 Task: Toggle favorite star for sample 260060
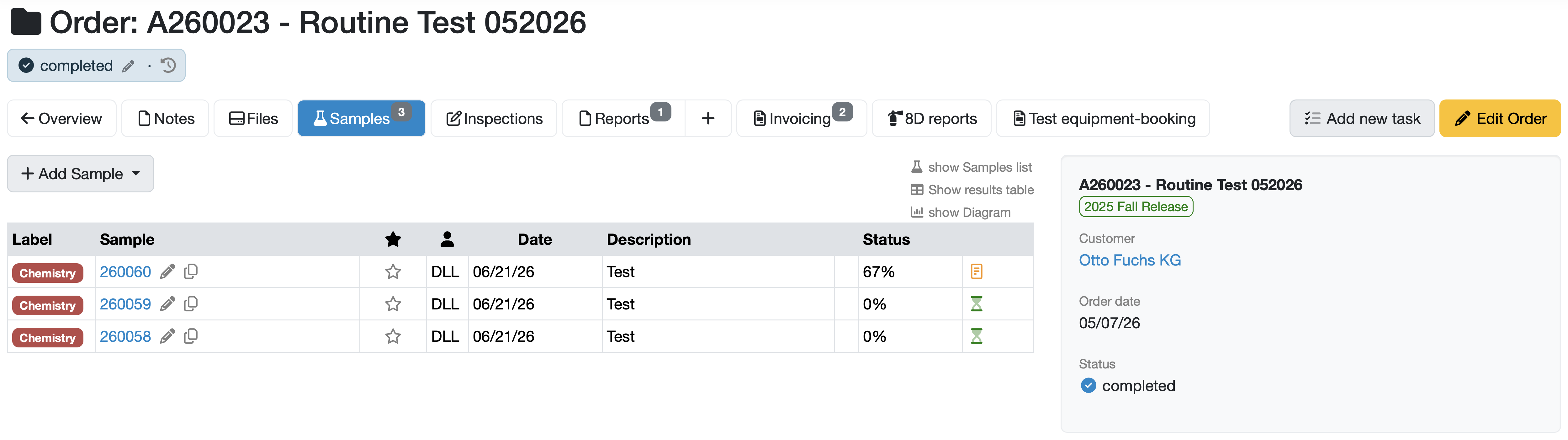[x=393, y=272]
